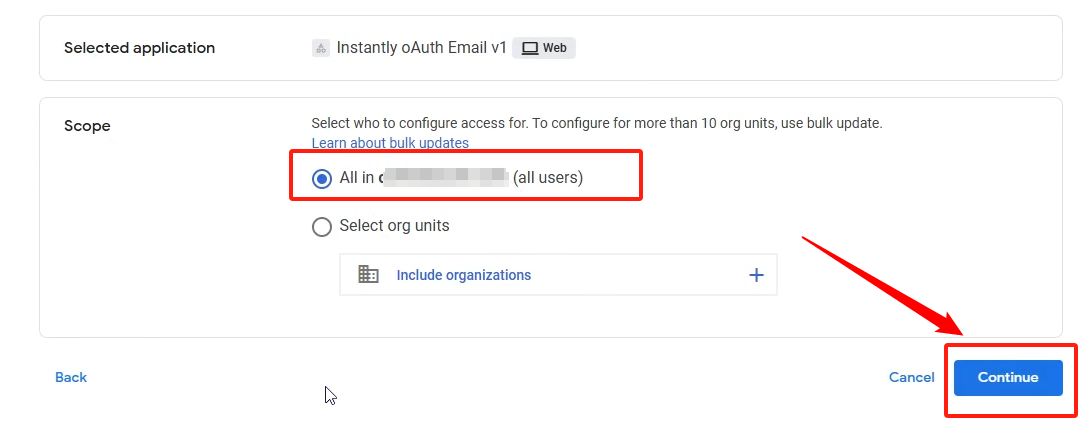Open the Learn about bulk updates link
Image resolution: width=1087 pixels, height=424 pixels.
[390, 143]
